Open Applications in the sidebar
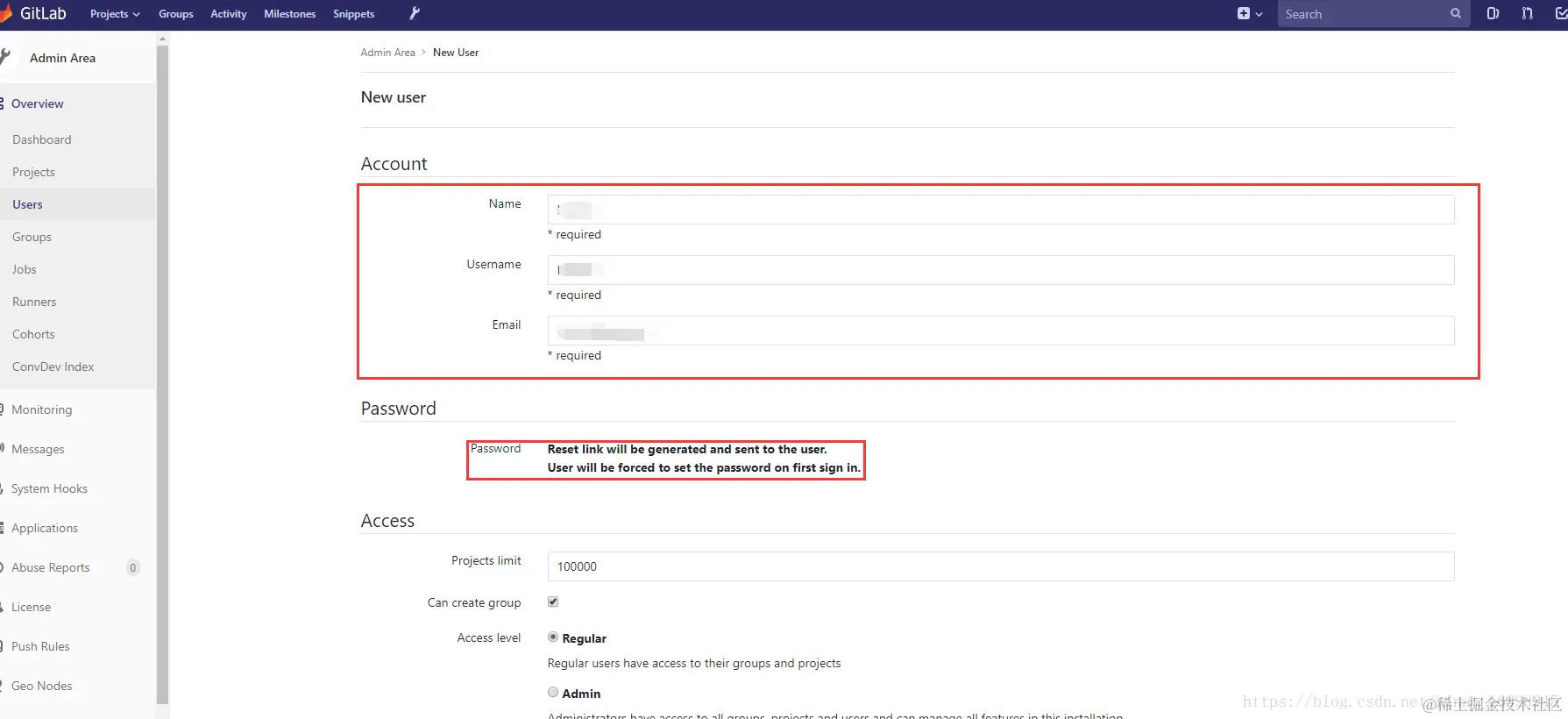 tap(45, 528)
